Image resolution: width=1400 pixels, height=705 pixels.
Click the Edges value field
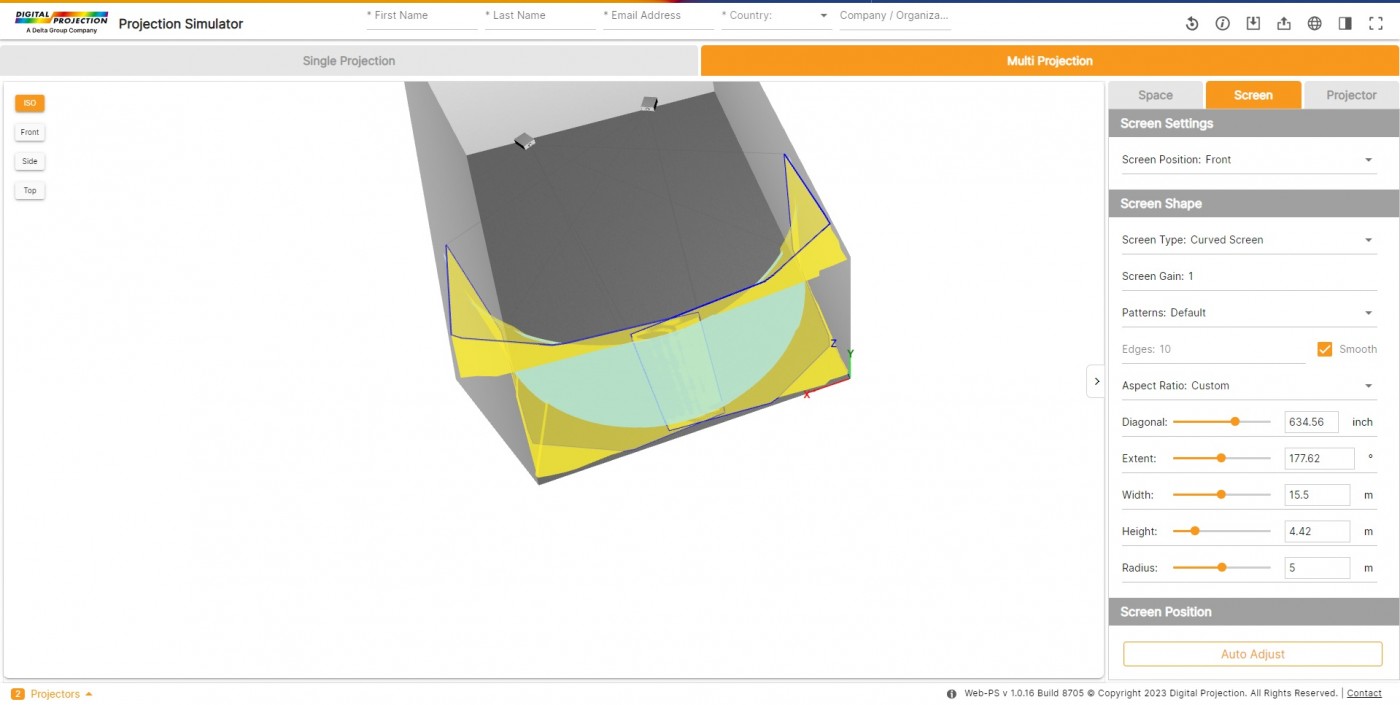click(1213, 349)
